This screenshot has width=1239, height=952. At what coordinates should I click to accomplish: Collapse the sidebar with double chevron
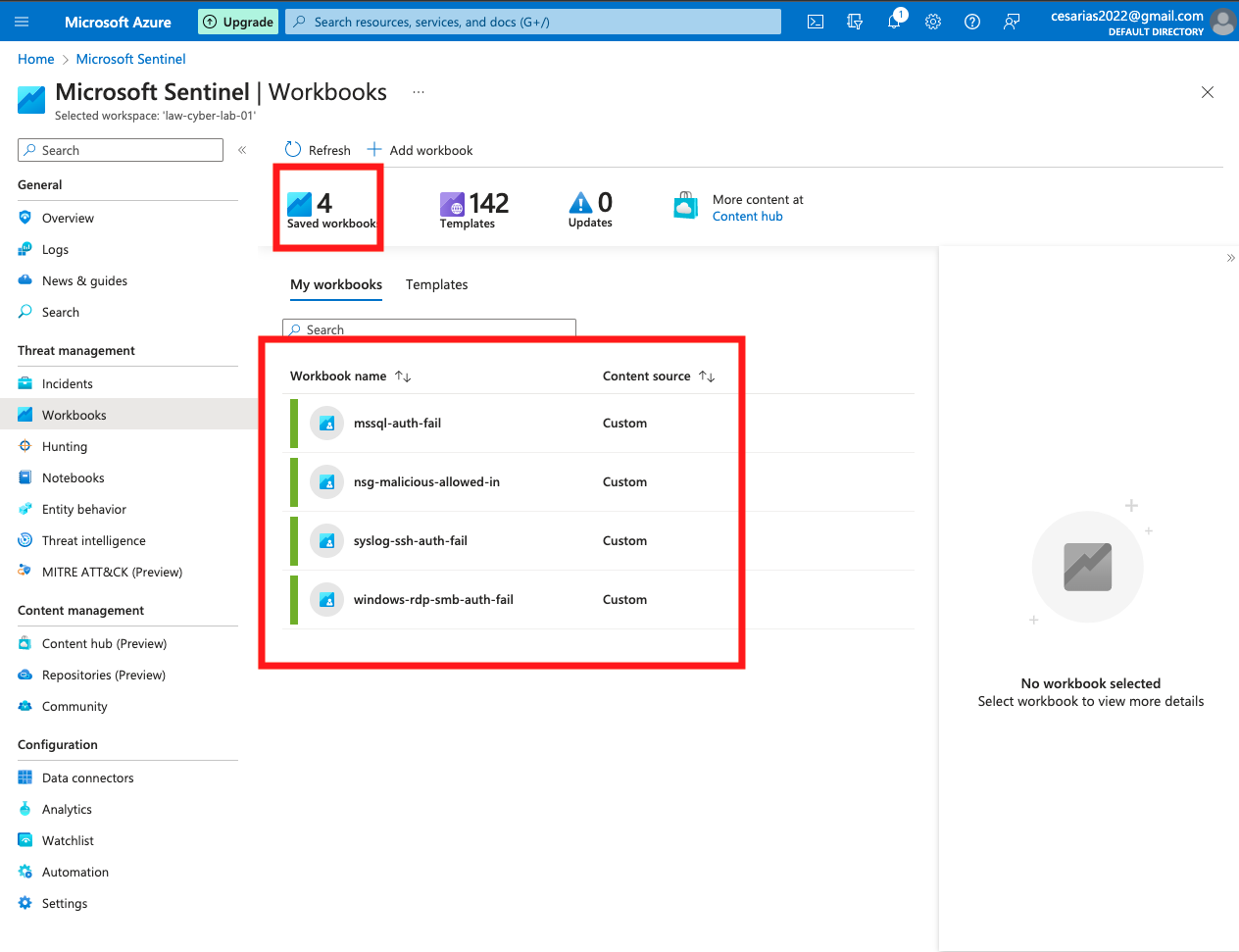point(242,150)
